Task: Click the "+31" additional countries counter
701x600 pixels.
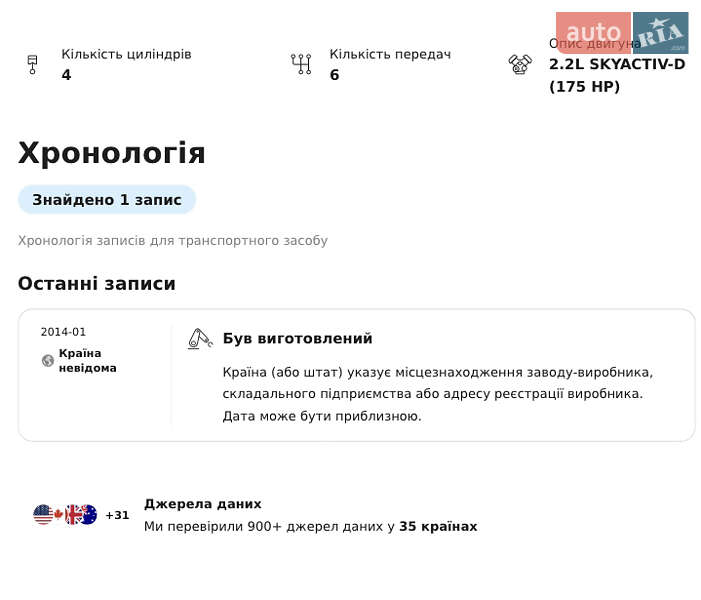Action: (117, 516)
